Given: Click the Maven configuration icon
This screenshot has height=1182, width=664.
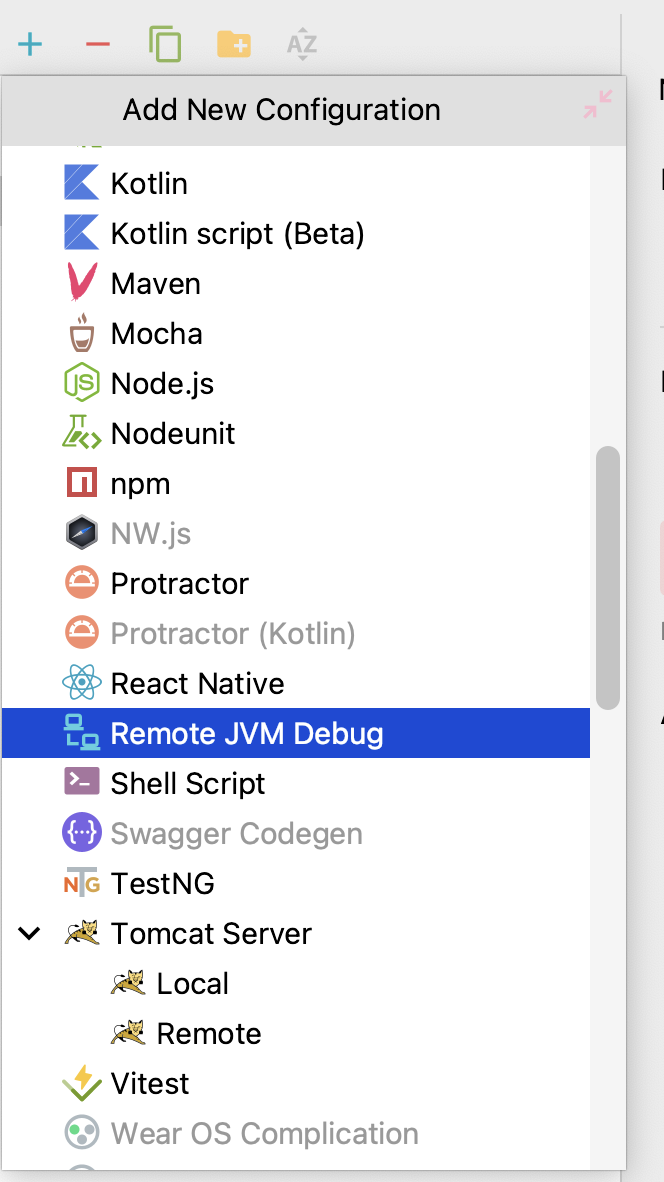Looking at the screenshot, I should coord(81,283).
